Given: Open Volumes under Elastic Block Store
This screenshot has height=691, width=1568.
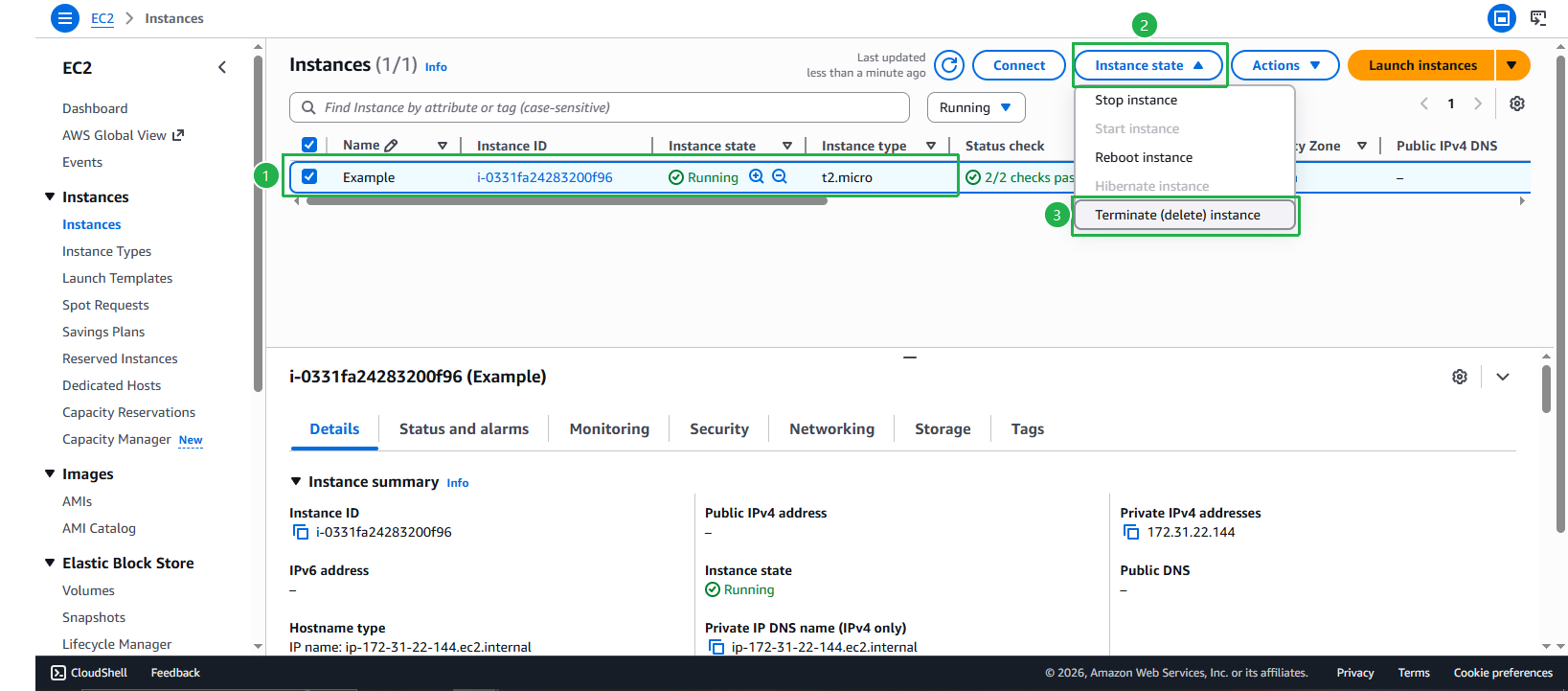Looking at the screenshot, I should point(88,590).
